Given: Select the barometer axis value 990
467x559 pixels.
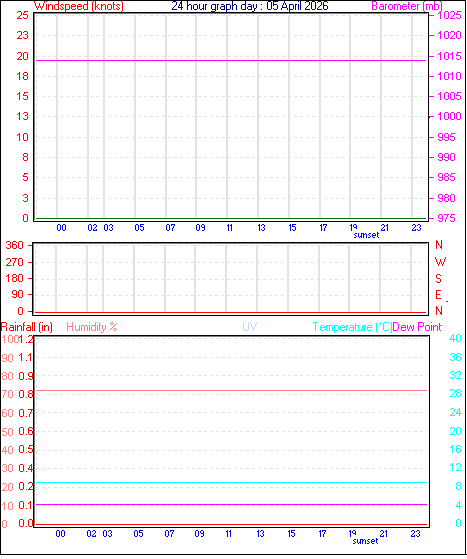Looking at the screenshot, I should point(446,157).
